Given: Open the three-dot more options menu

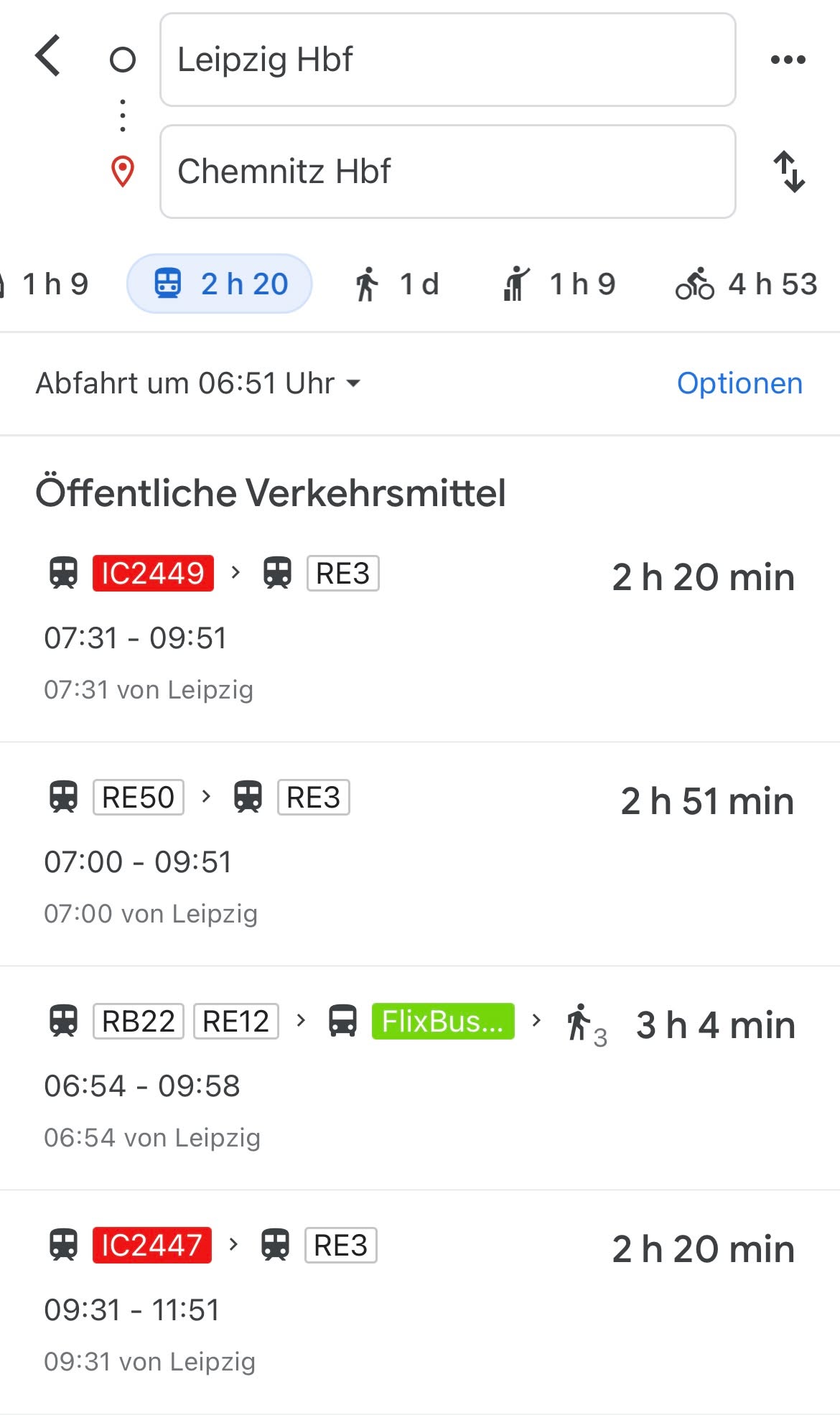Looking at the screenshot, I should pos(788,60).
